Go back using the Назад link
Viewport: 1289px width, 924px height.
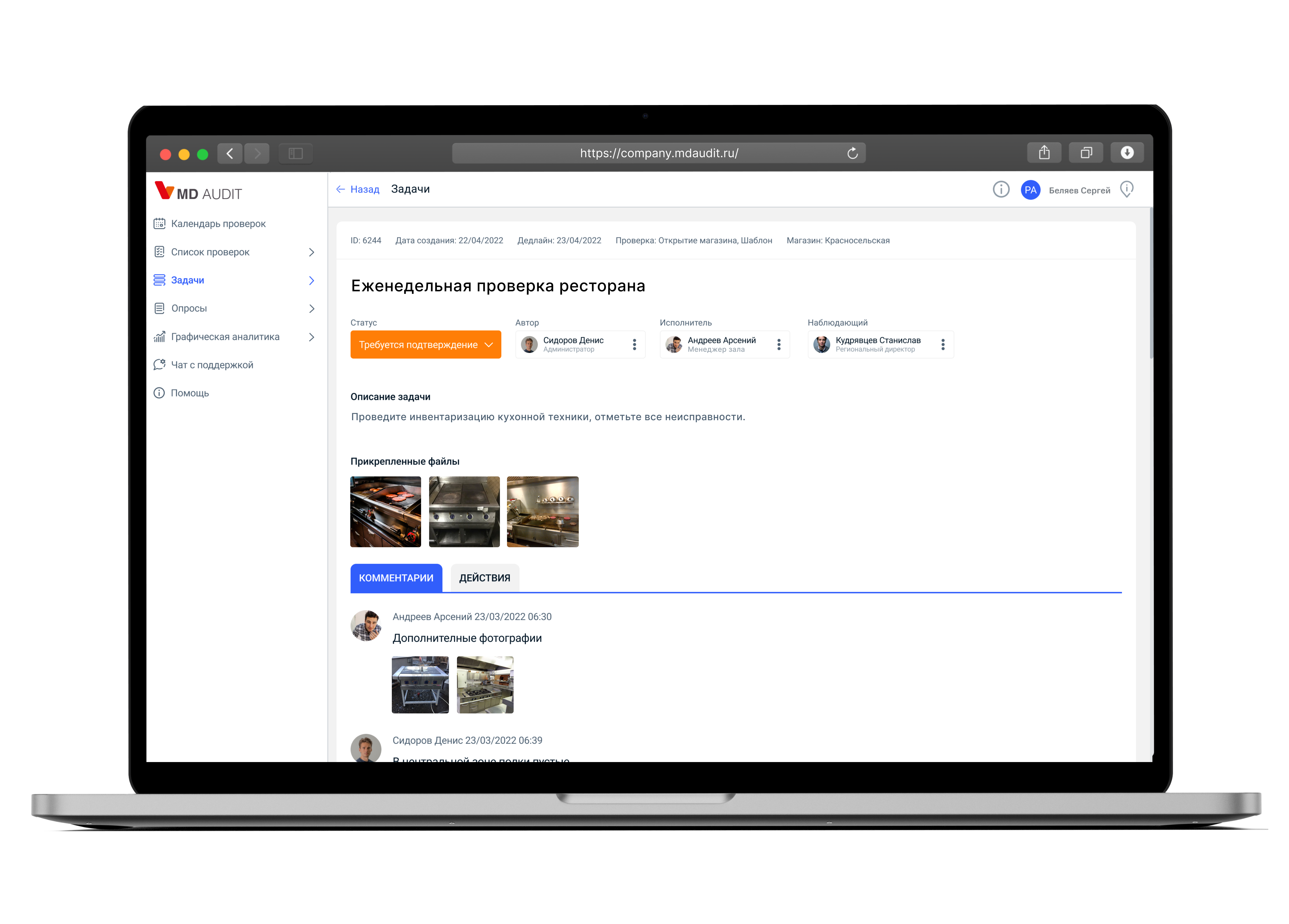tap(358, 189)
